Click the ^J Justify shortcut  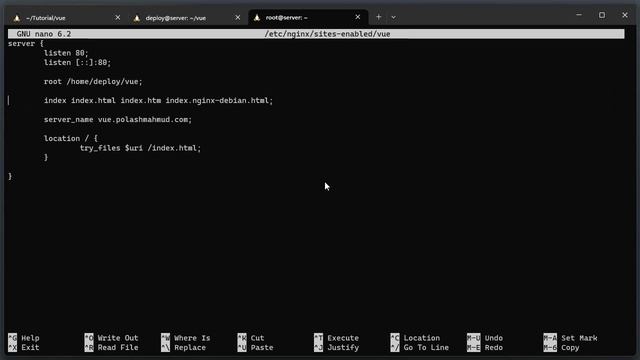tap(336, 347)
